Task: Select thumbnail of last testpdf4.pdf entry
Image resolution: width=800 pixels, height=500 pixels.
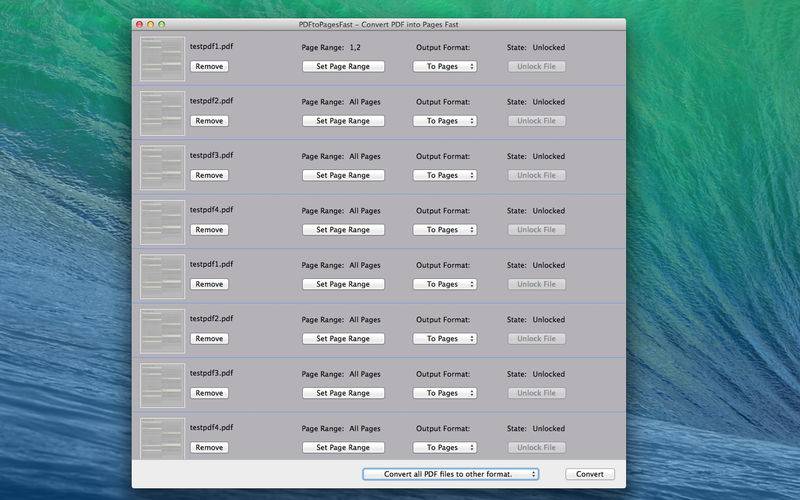Action: click(x=162, y=439)
